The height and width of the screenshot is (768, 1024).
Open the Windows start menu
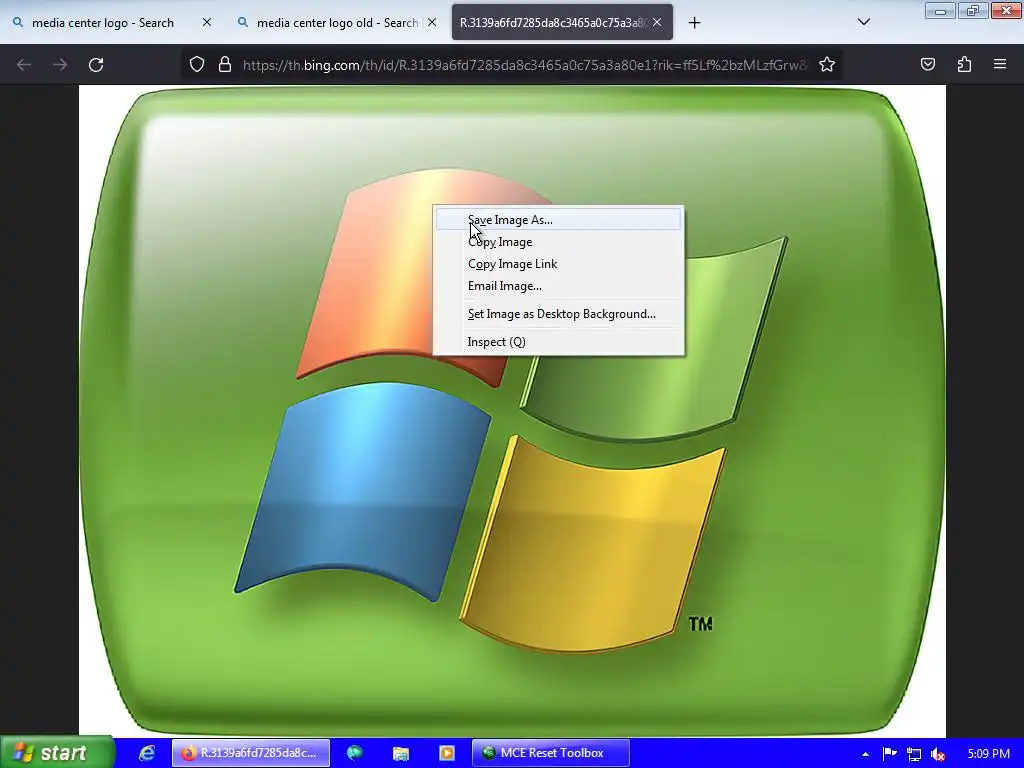click(x=57, y=753)
